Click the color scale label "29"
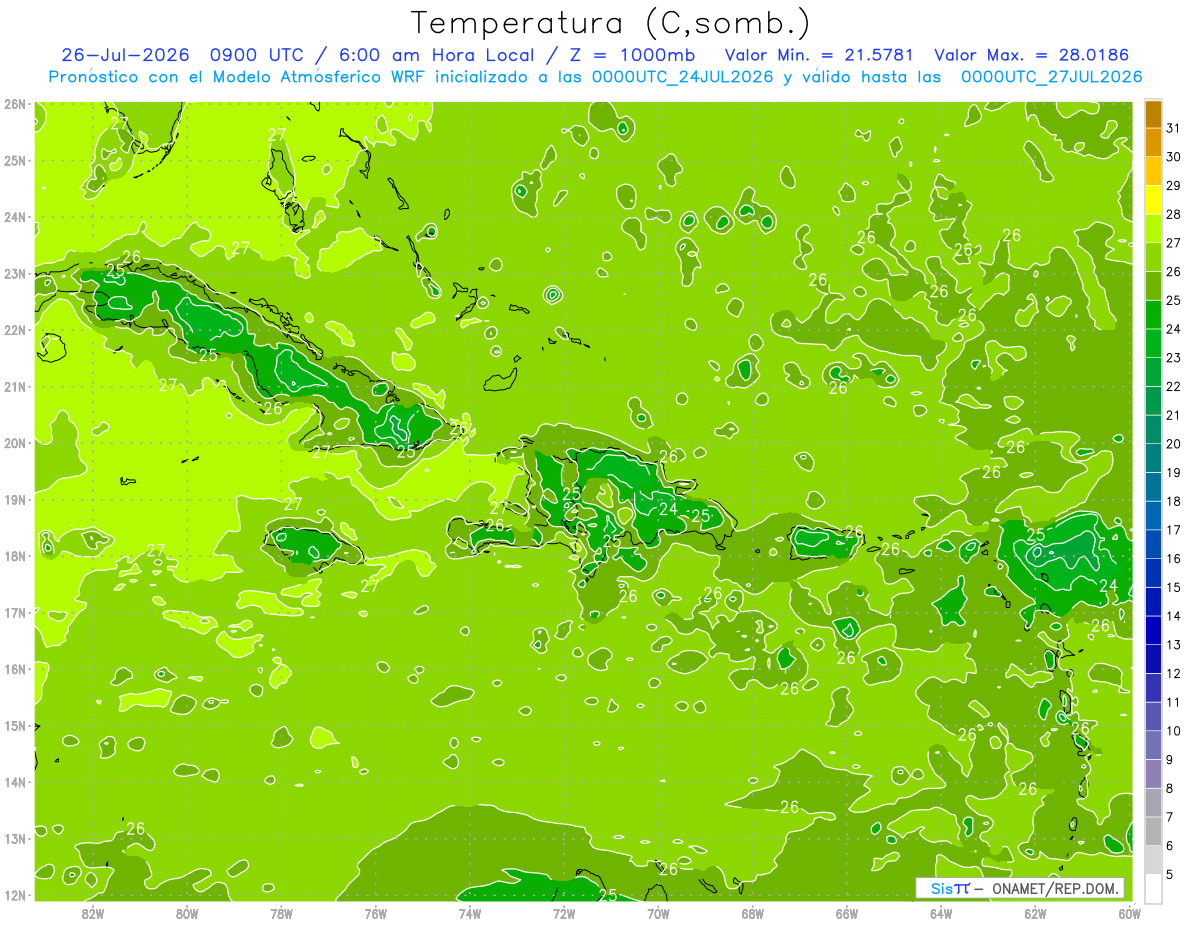This screenshot has width=1200, height=927. pyautogui.click(x=1173, y=186)
